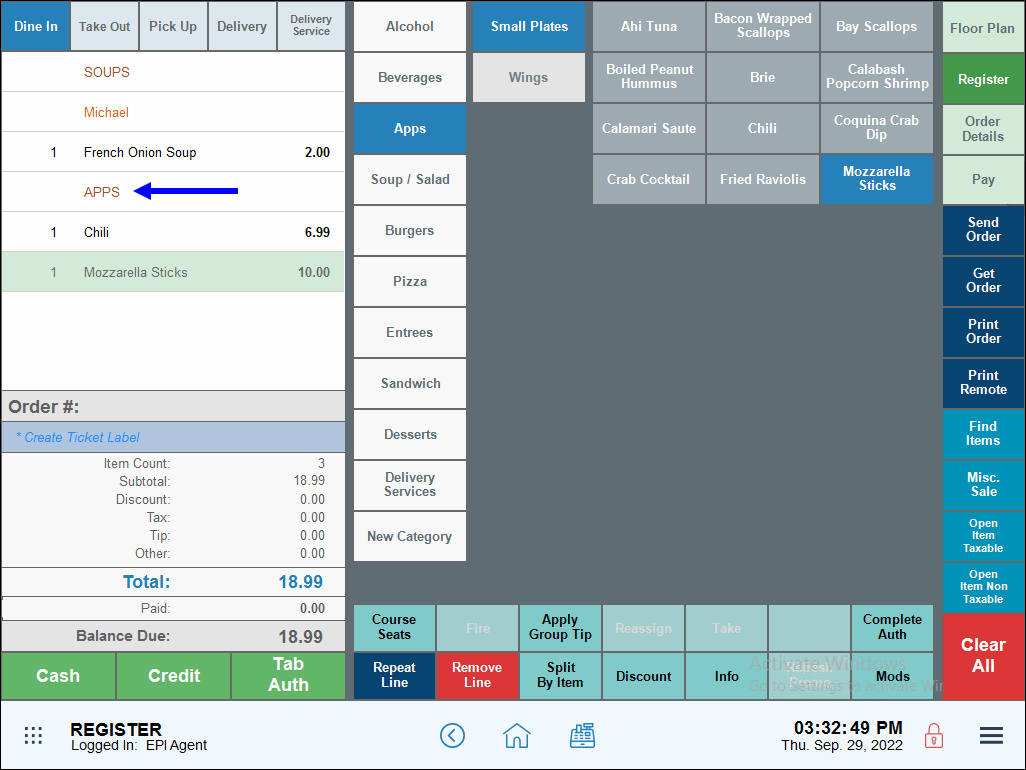
Task: Add Boiled Peanut Hummus item
Action: 648,77
